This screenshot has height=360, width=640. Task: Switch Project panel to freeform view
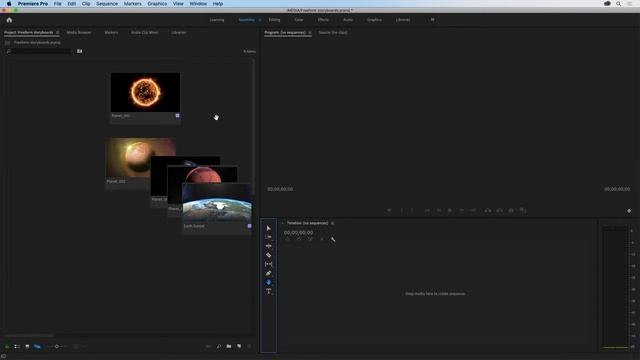click(37, 346)
